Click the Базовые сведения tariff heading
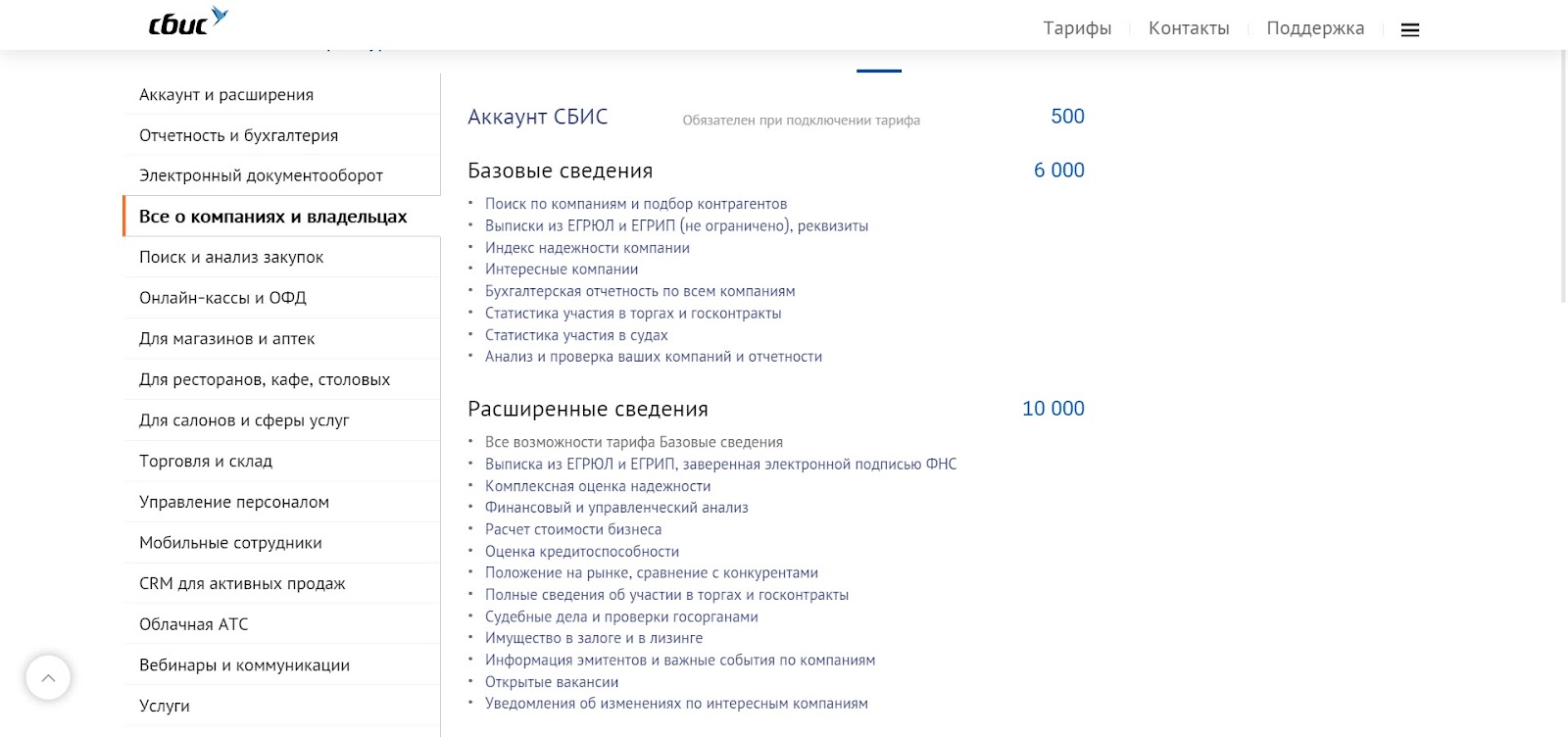 (x=561, y=171)
